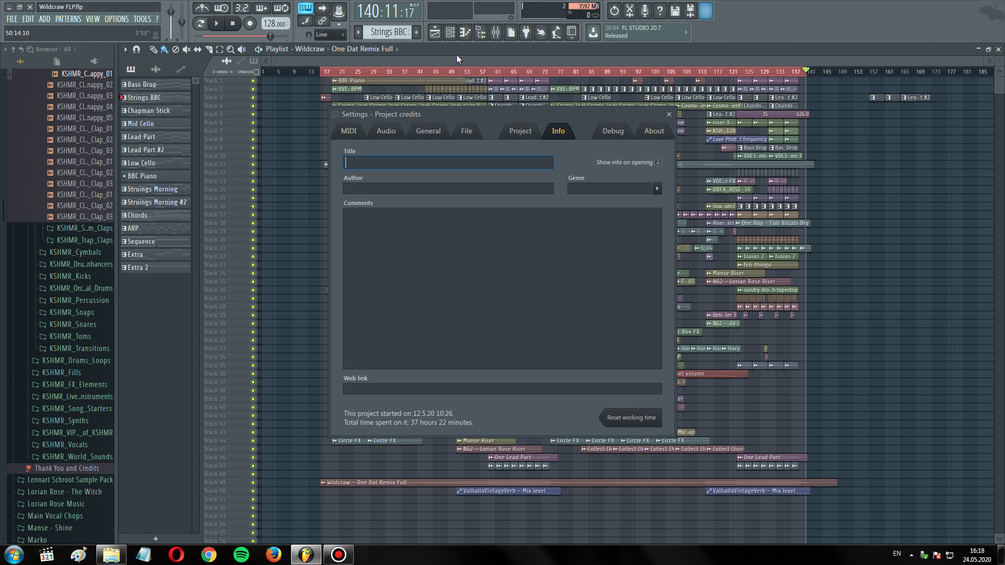Viewport: 1005px width, 565px height.
Task: Select the Slice tool in Playlist toolbar
Action: click(208, 49)
